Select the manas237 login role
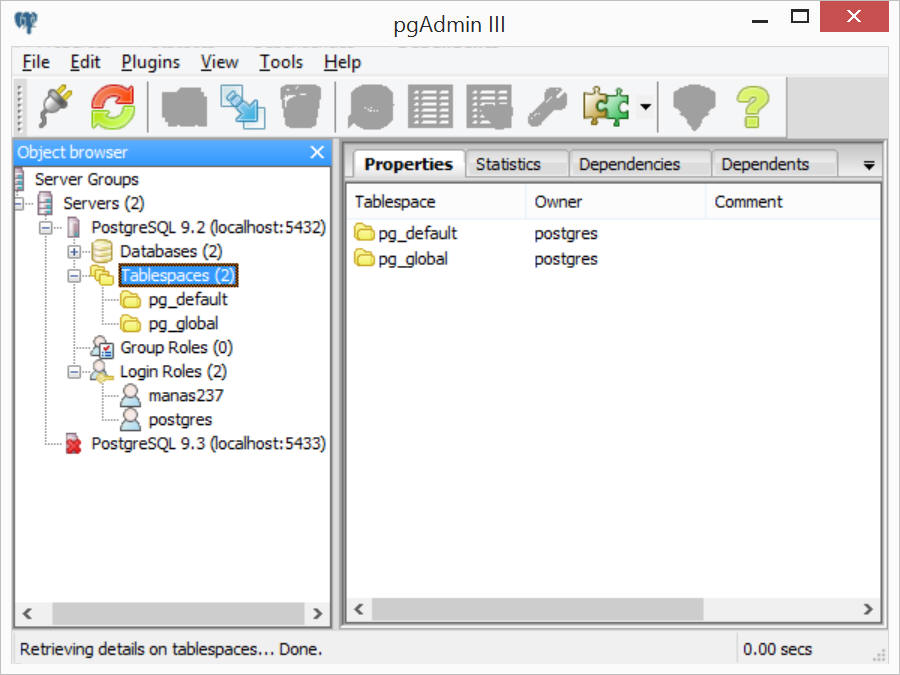This screenshot has height=675, width=900. point(186,395)
